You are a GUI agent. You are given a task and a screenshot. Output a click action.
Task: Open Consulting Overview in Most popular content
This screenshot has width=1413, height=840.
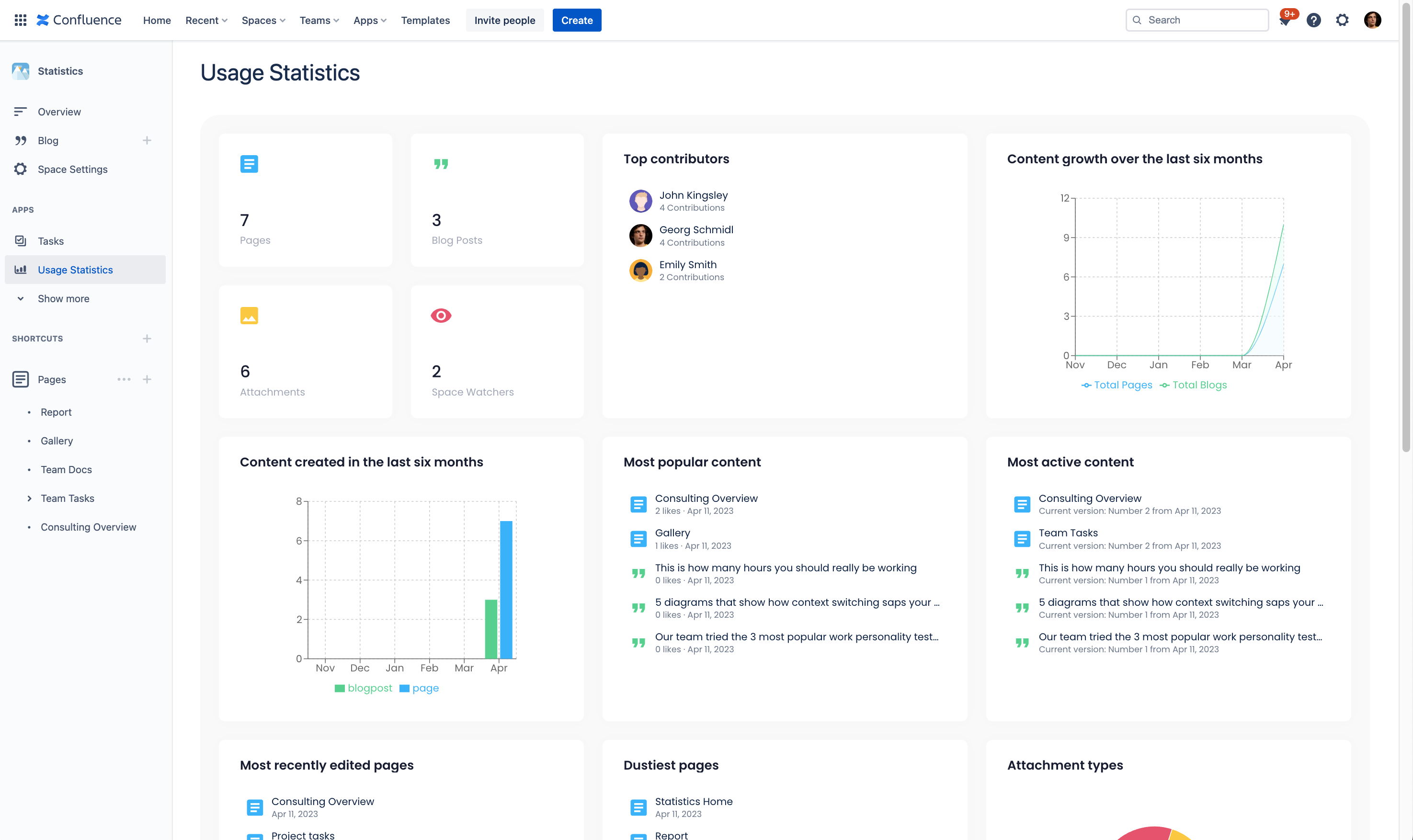tap(706, 498)
